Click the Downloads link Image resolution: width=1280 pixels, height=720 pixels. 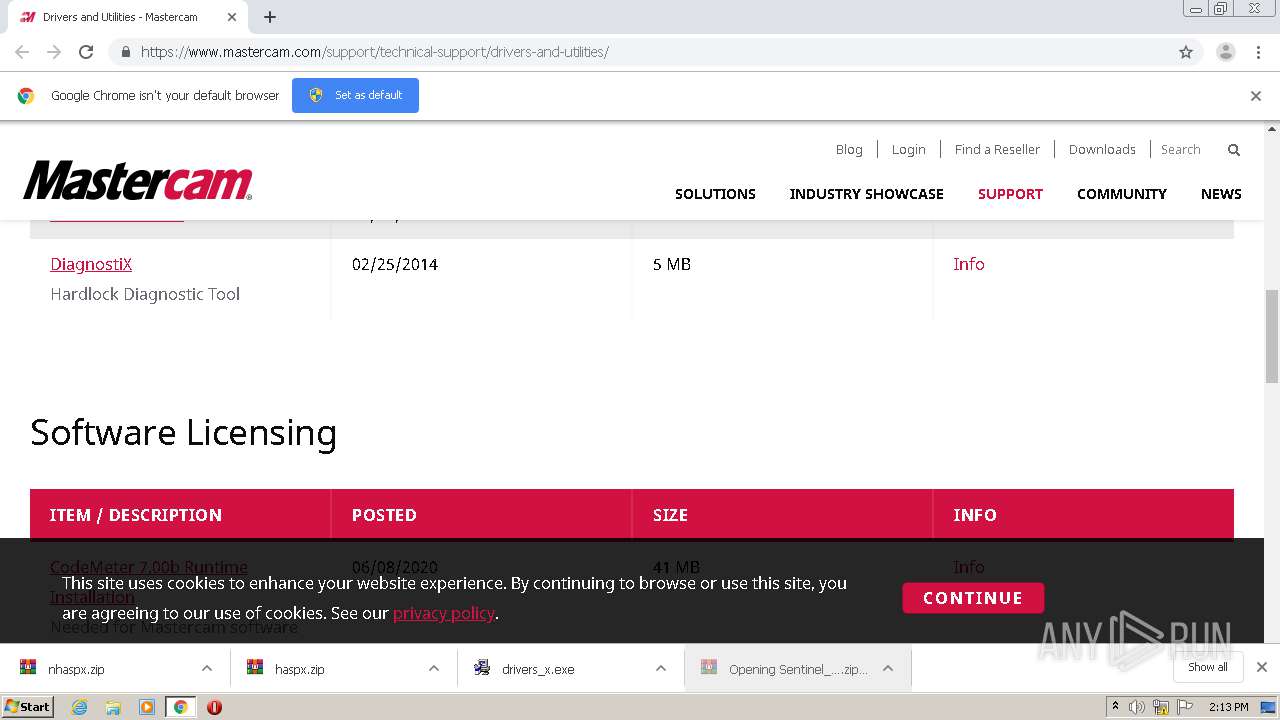(1102, 149)
